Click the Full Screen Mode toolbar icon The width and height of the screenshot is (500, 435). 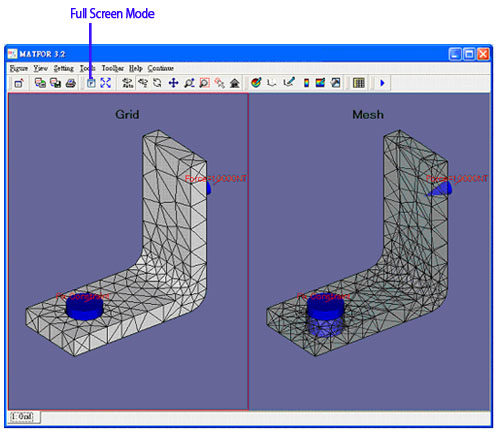pyautogui.click(x=91, y=83)
